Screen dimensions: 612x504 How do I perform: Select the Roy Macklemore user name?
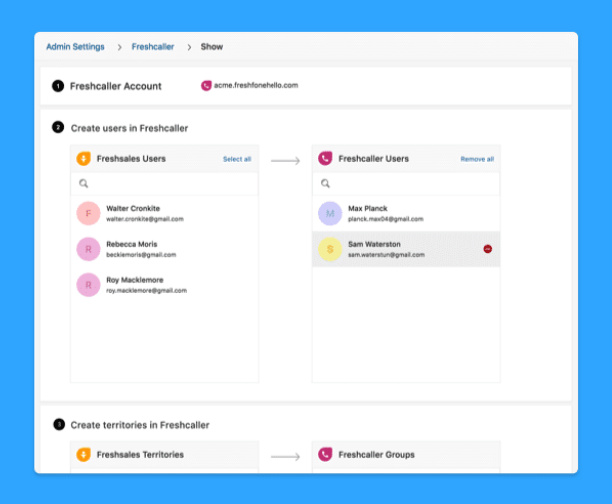pos(135,280)
